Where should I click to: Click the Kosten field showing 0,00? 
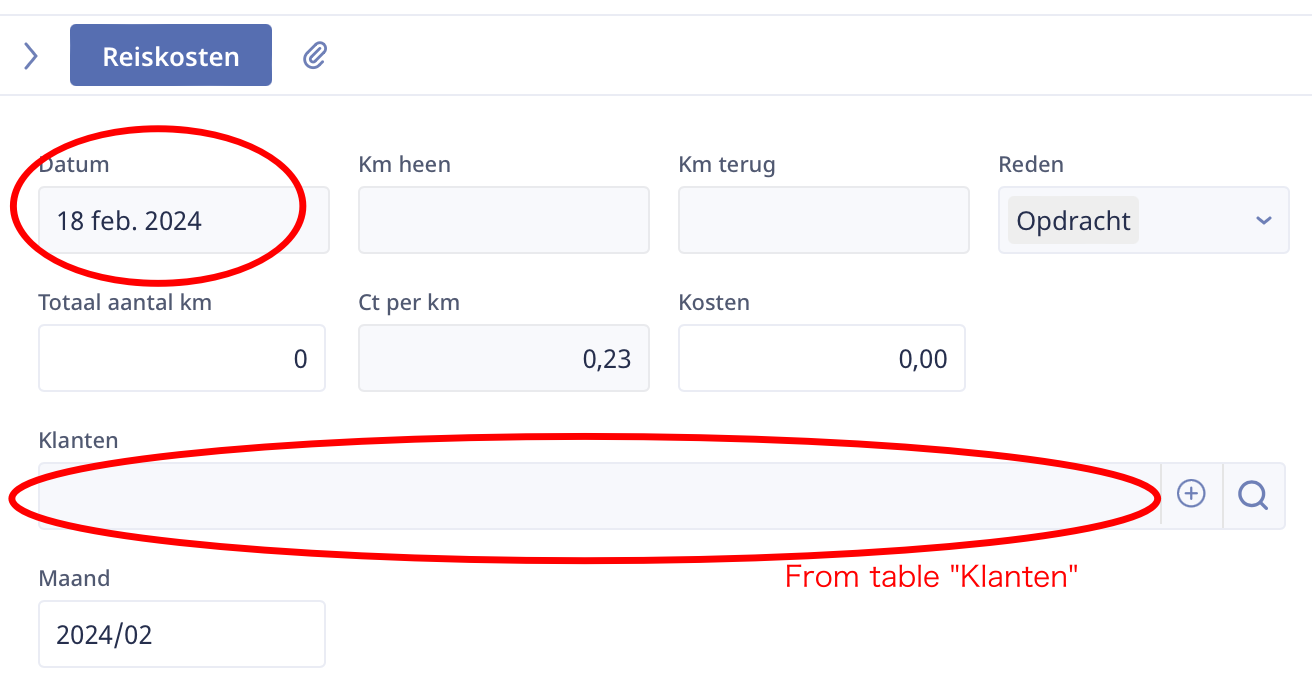pyautogui.click(x=822, y=358)
